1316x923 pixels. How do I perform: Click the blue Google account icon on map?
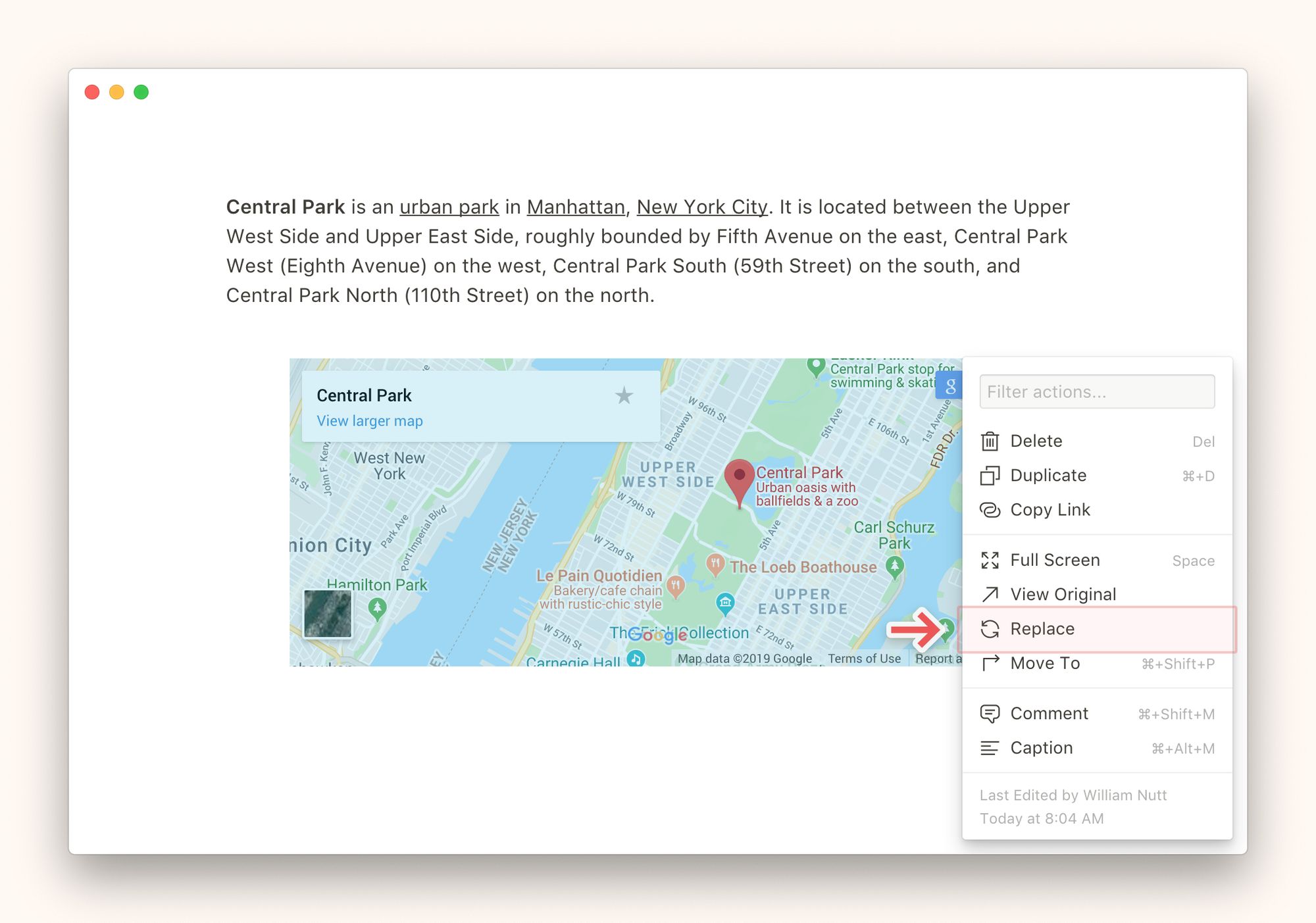pyautogui.click(x=949, y=386)
